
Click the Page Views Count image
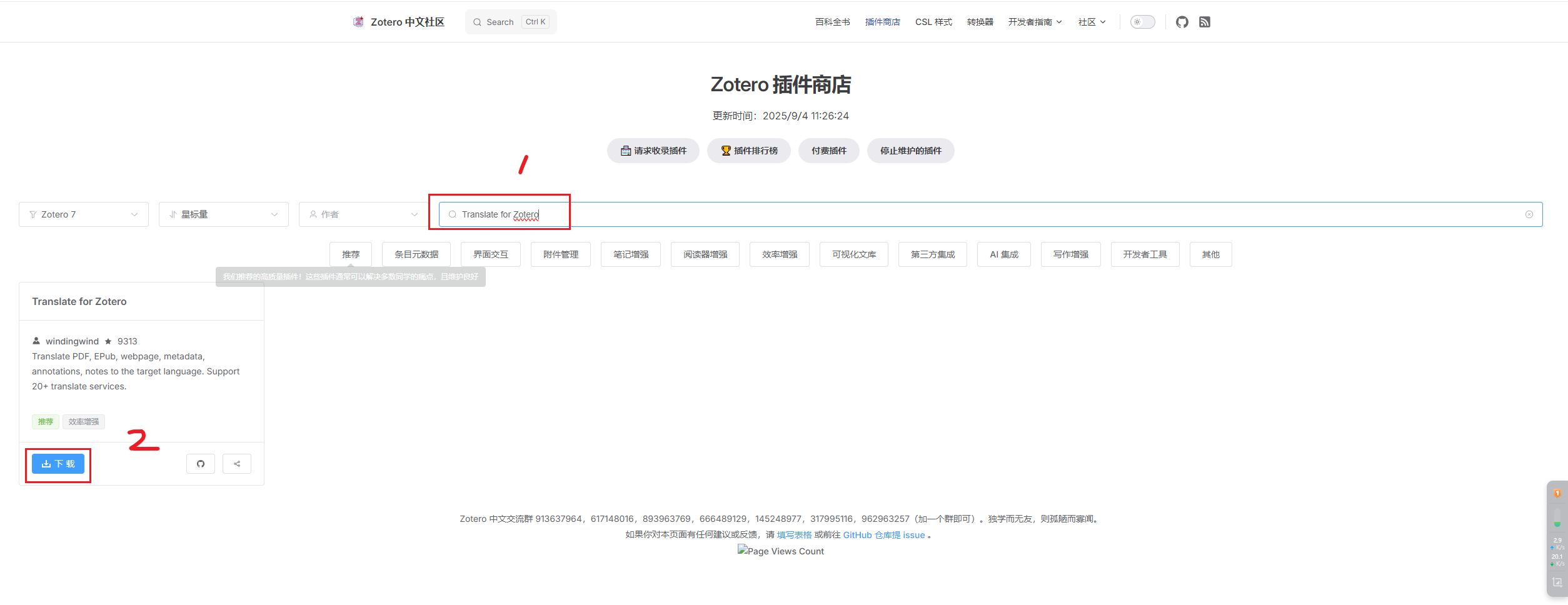coord(781,551)
